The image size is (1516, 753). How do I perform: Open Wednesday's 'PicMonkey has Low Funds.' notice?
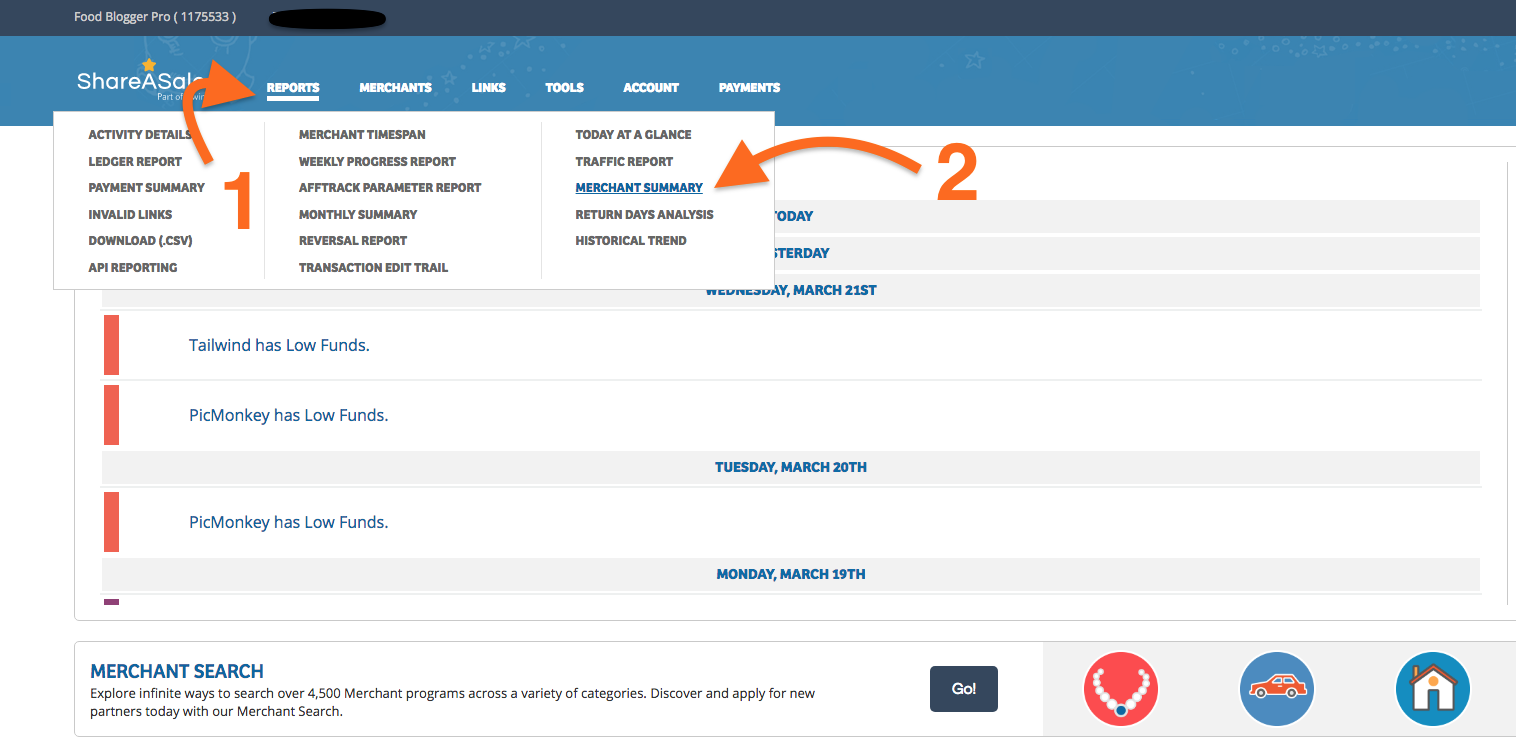coord(288,415)
